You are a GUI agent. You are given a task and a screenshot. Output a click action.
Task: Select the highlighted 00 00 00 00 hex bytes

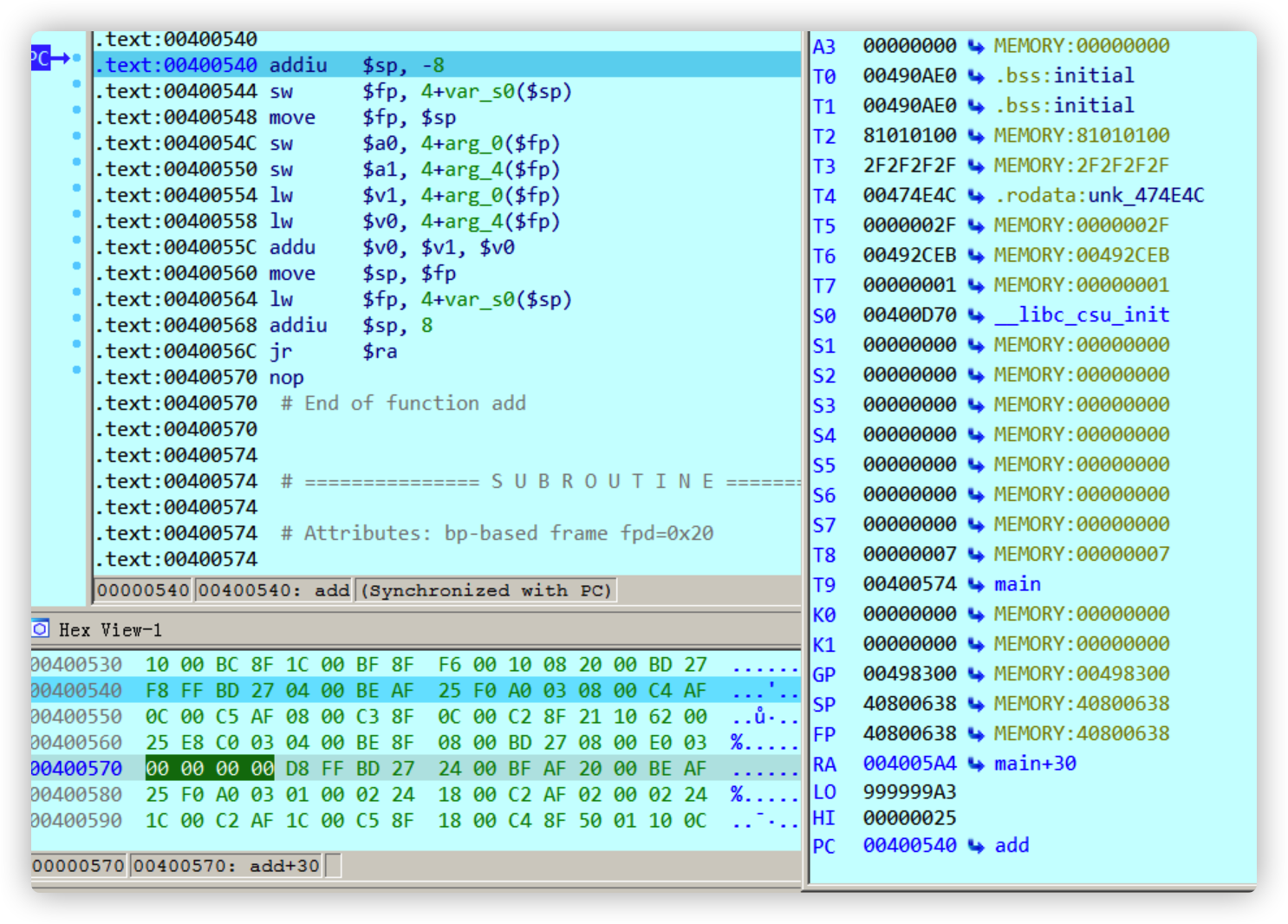[x=210, y=769]
